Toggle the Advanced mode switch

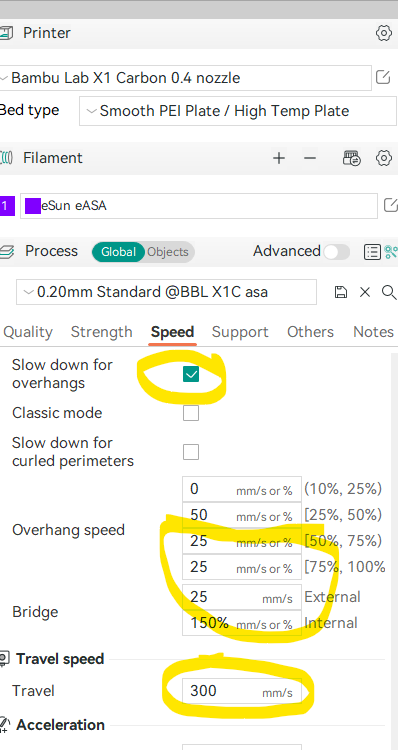coord(336,252)
